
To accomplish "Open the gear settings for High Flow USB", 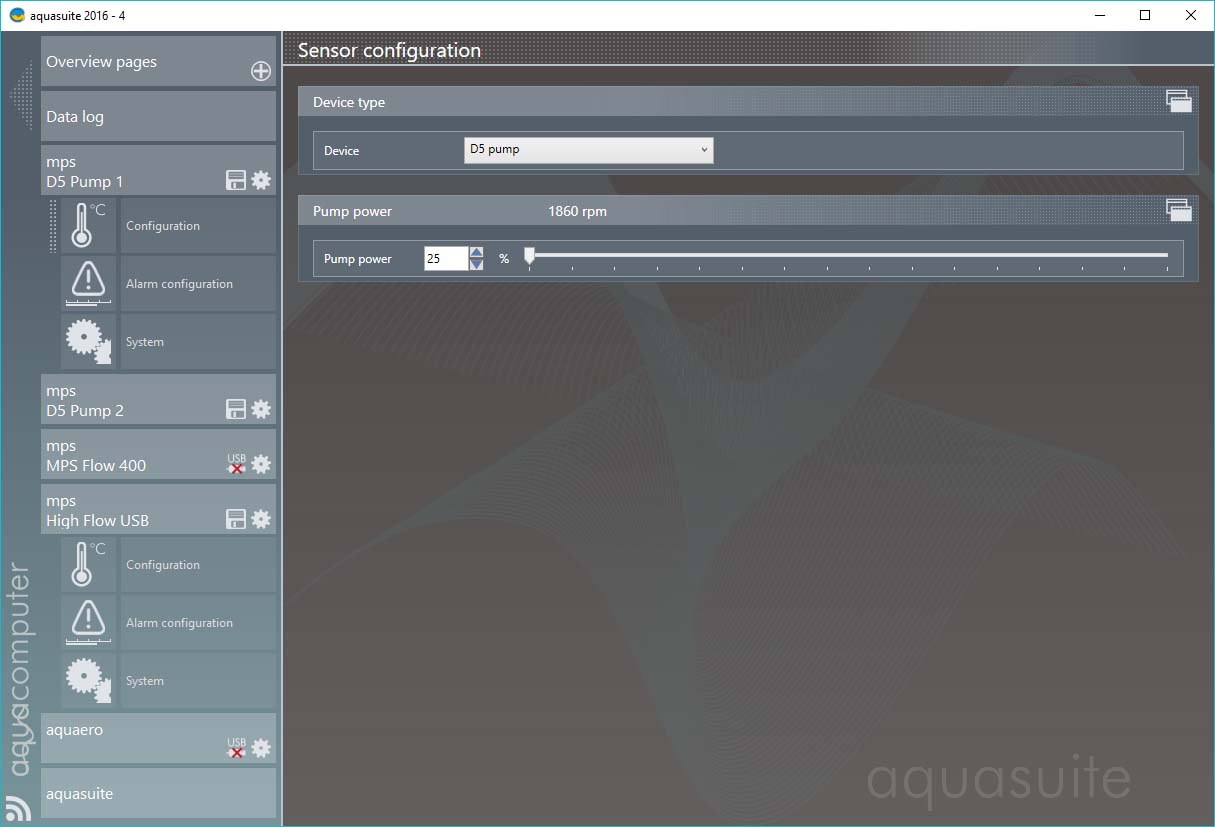I will click(261, 519).
